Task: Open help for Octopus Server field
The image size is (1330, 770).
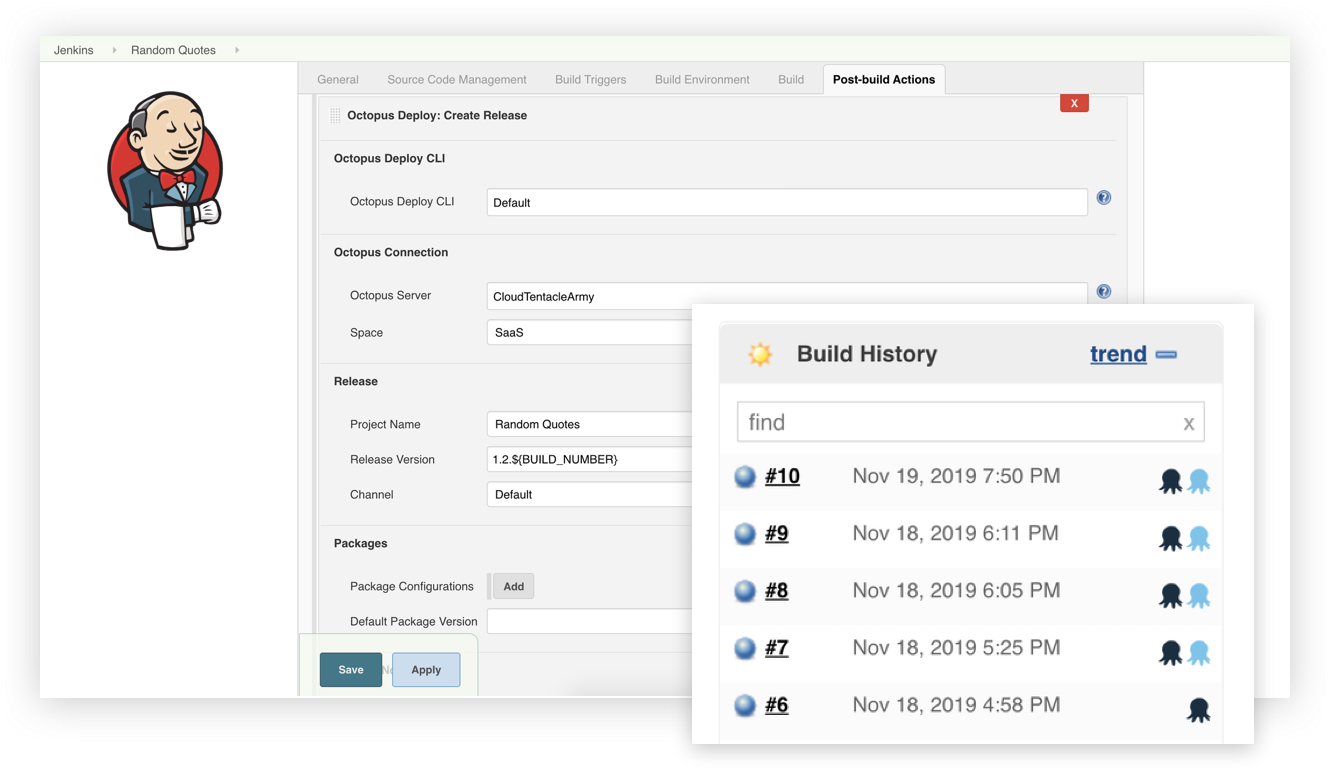Action: click(x=1104, y=292)
